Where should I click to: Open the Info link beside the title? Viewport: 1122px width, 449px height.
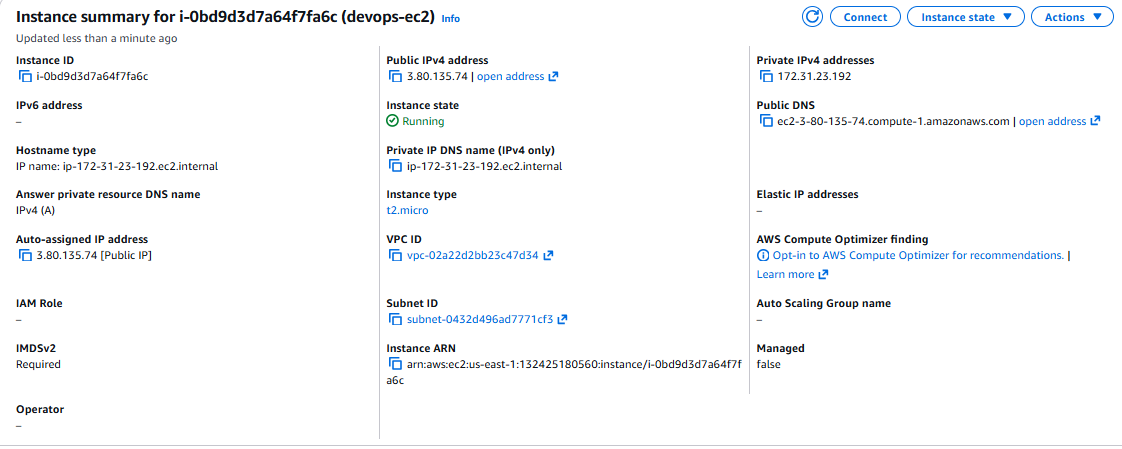(451, 19)
